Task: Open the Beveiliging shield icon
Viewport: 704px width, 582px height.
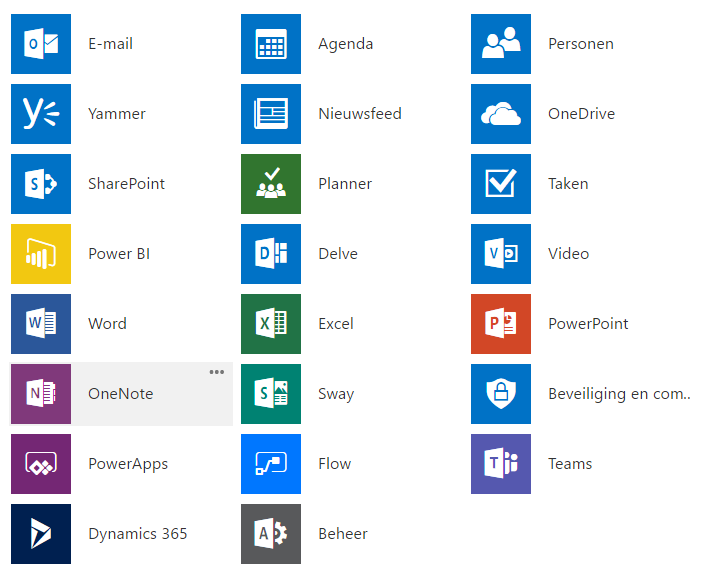Action: (501, 394)
